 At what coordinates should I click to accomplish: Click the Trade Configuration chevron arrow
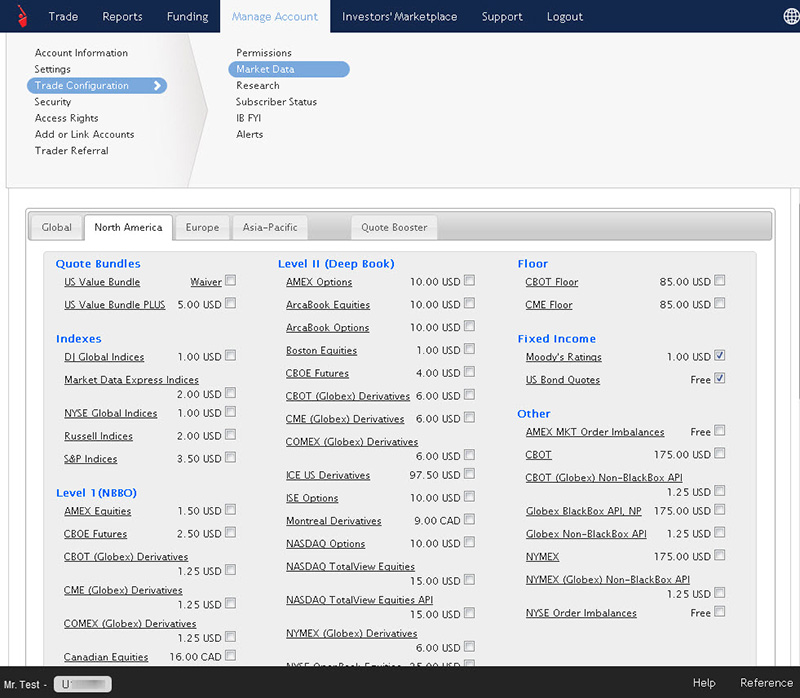click(158, 86)
